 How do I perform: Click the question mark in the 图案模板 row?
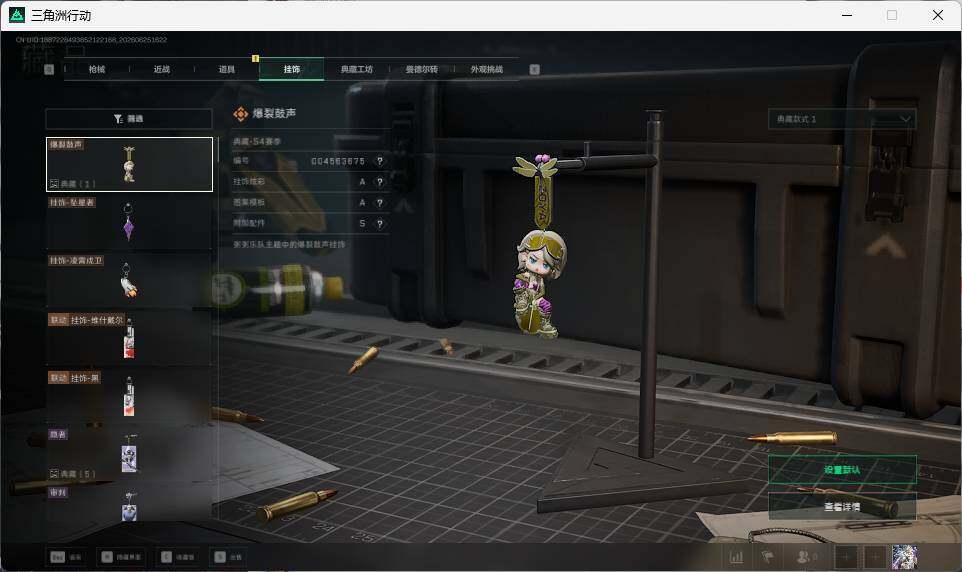click(x=380, y=203)
